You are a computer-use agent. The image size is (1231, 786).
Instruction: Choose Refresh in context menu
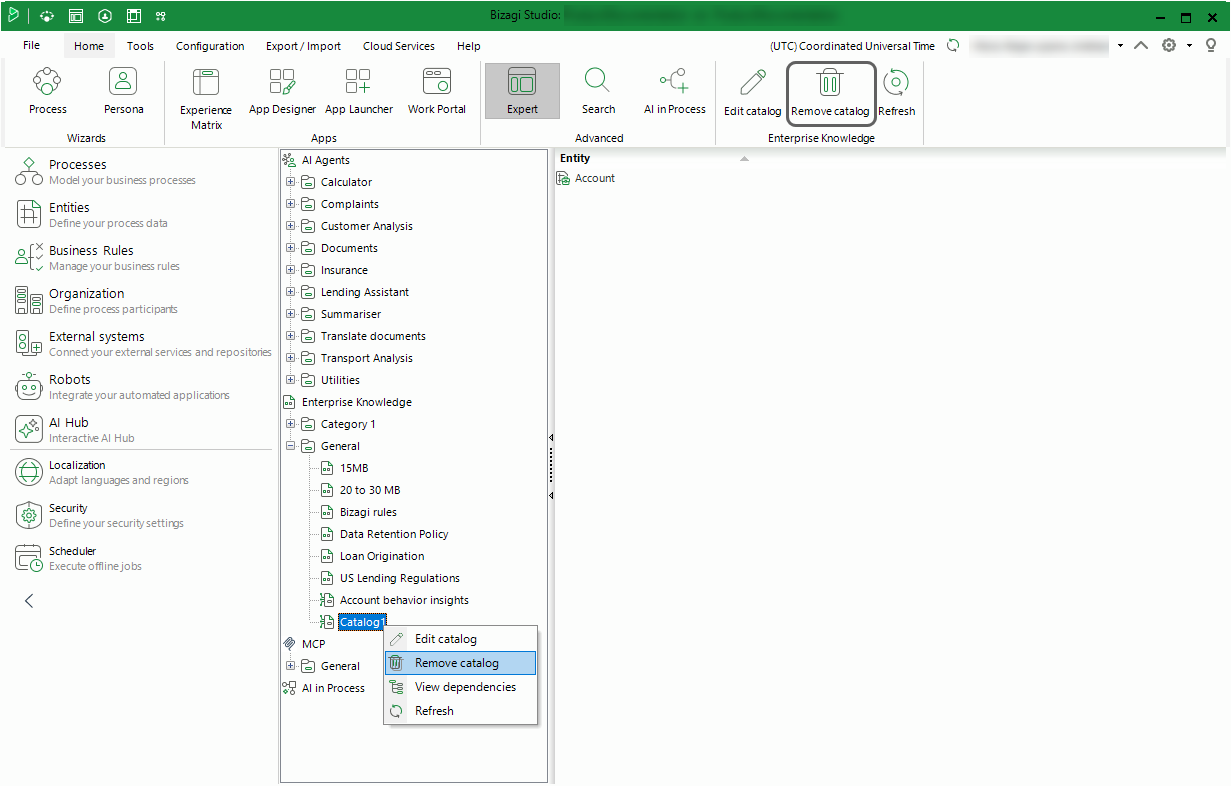[461, 711]
